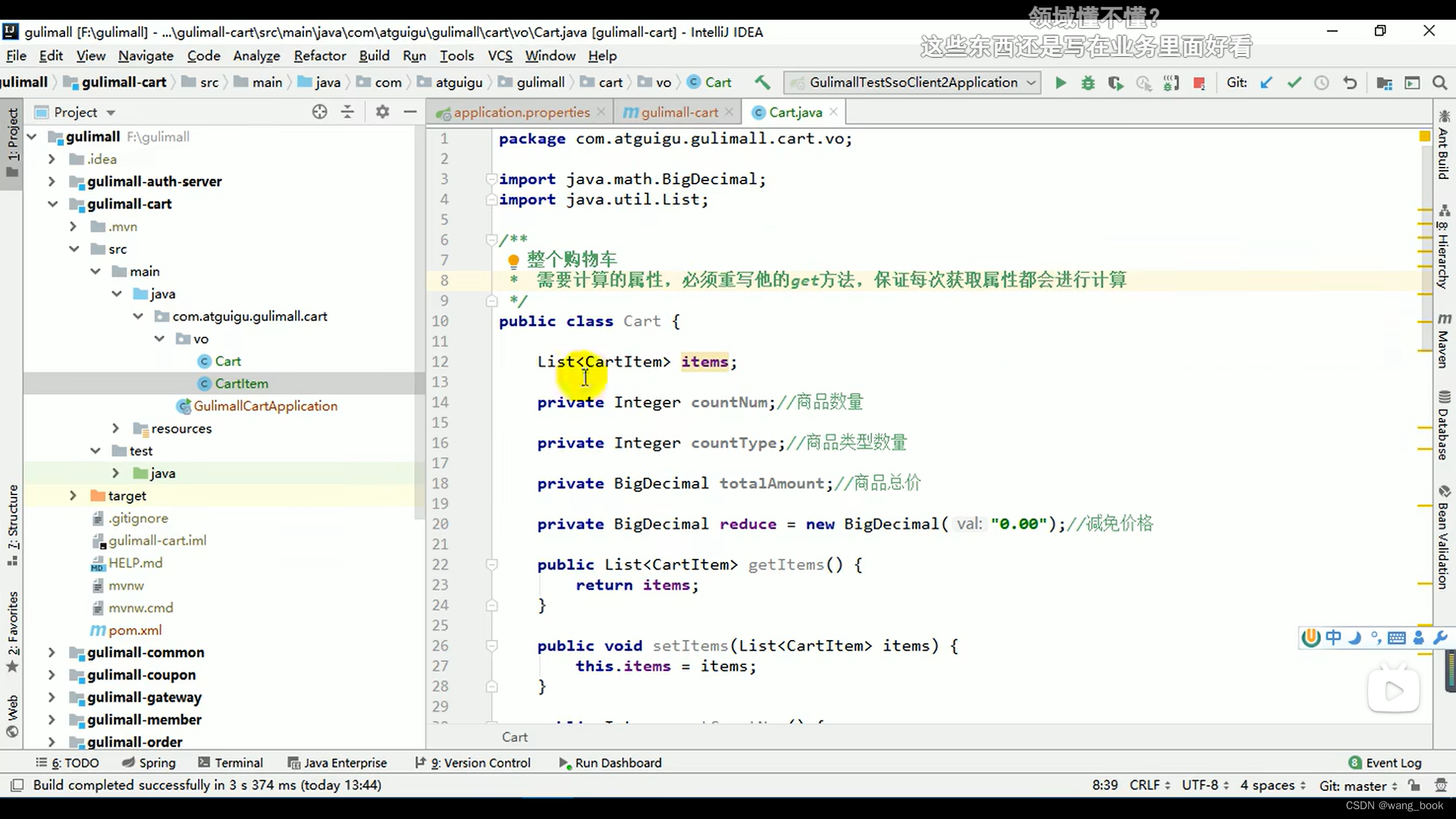Viewport: 1456px width, 819px height.
Task: Click the yellow inspection status indicator
Action: pyautogui.click(x=1424, y=136)
